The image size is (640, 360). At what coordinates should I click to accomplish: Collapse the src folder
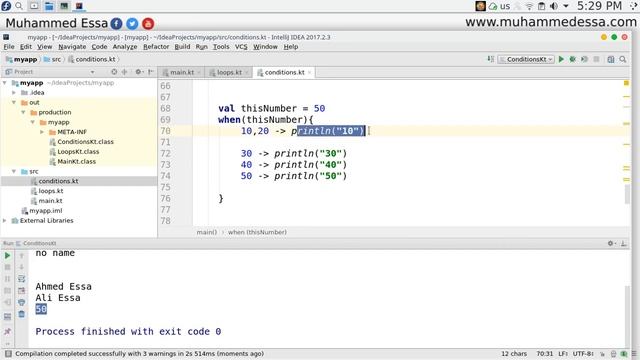(14, 171)
